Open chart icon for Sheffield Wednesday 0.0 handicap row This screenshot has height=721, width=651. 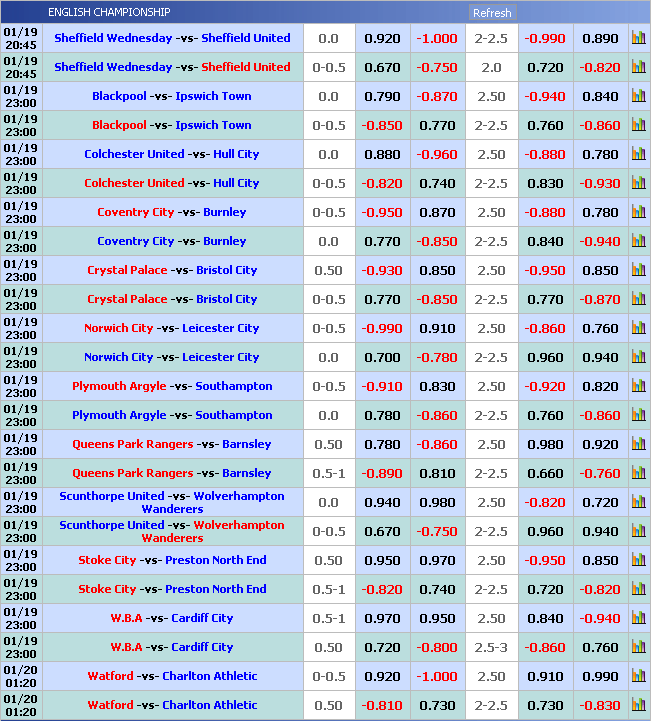point(638,39)
